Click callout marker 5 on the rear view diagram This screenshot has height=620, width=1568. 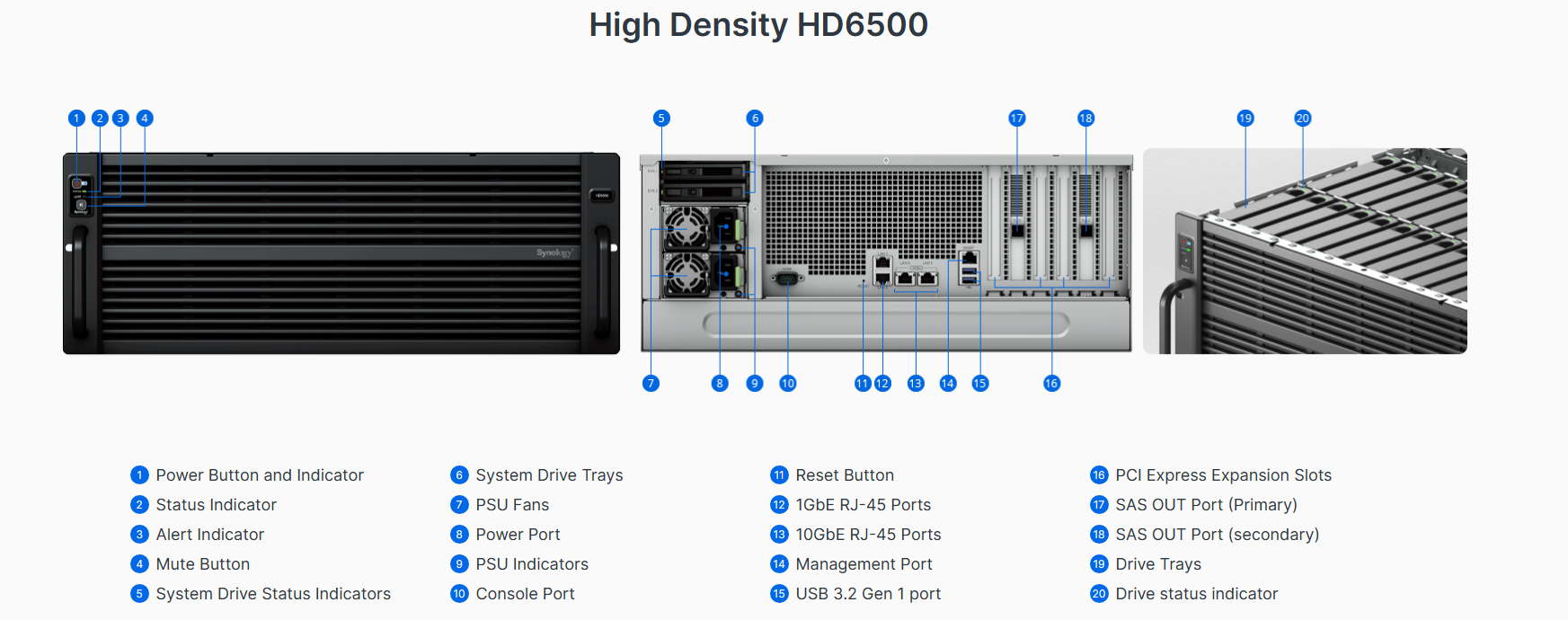pyautogui.click(x=661, y=118)
